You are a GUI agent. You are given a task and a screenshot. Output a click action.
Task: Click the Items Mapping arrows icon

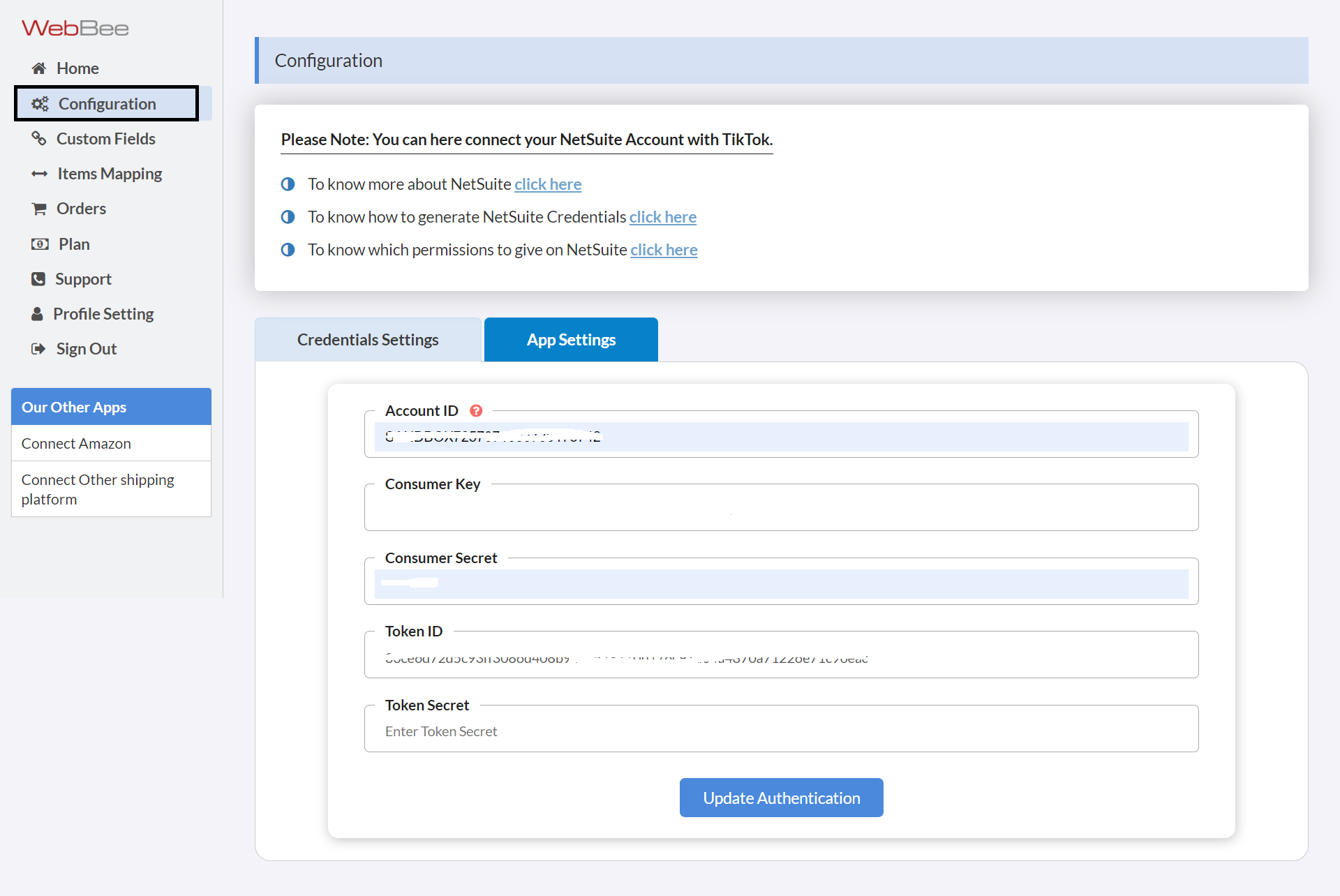point(40,174)
